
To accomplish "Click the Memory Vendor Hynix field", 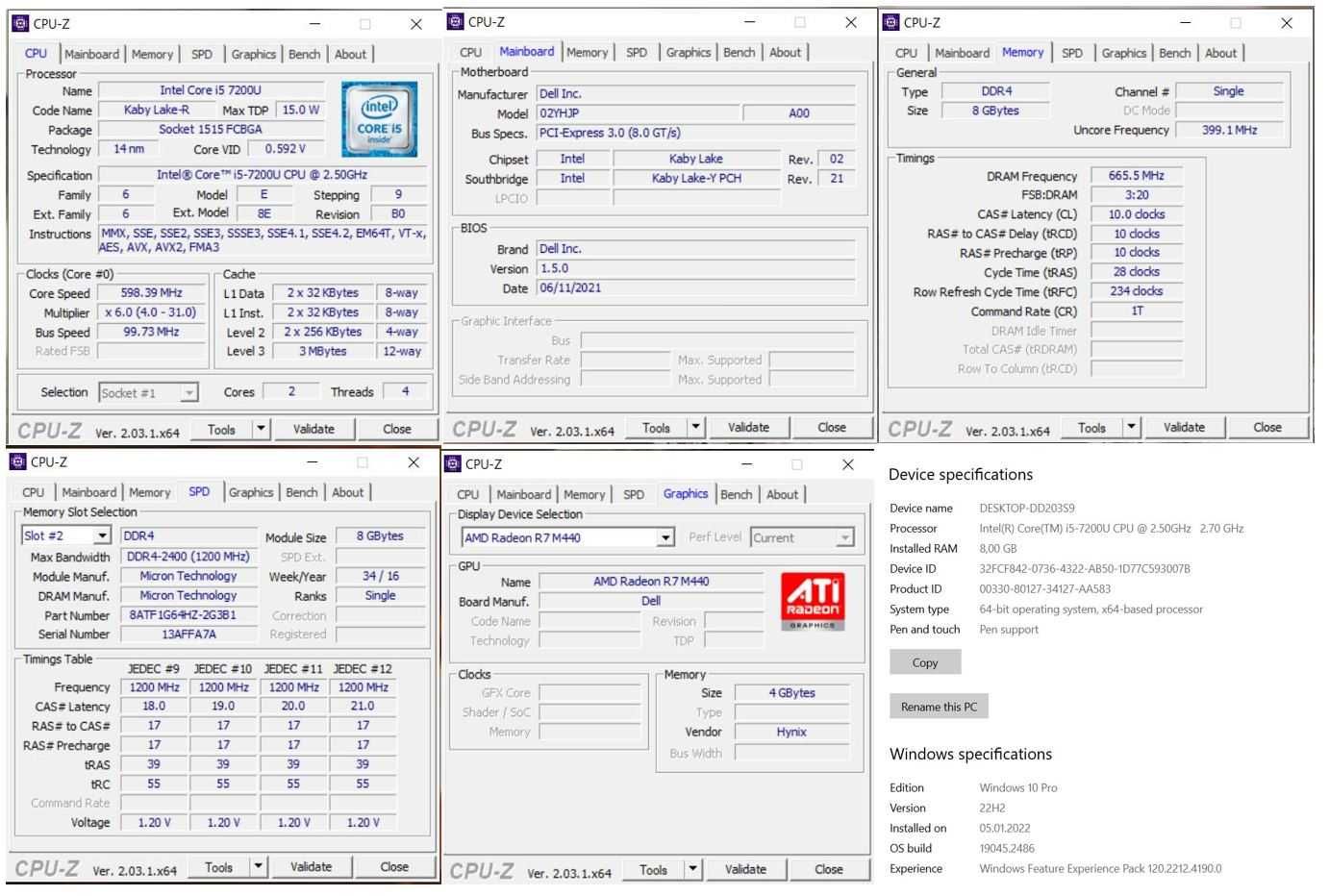I will 791,732.
